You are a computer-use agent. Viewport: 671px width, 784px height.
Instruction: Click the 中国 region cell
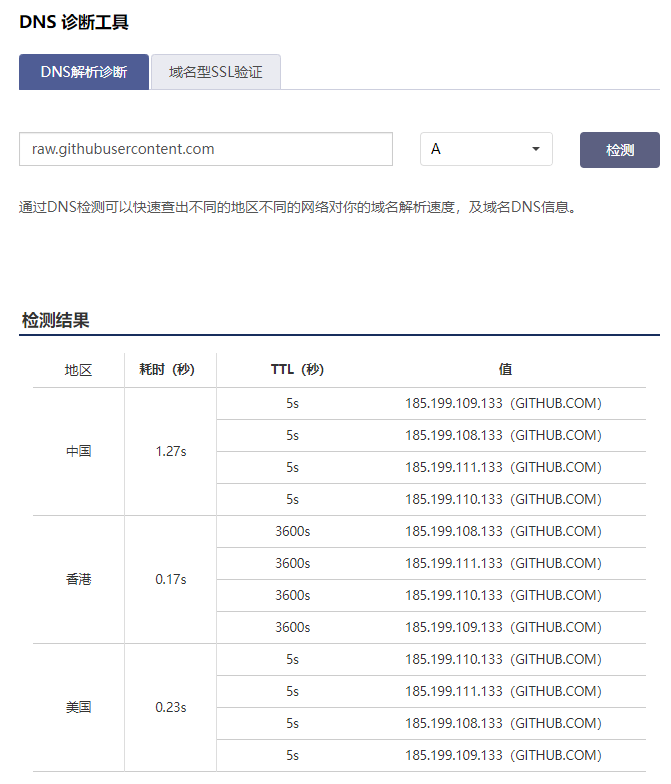pyautogui.click(x=78, y=451)
